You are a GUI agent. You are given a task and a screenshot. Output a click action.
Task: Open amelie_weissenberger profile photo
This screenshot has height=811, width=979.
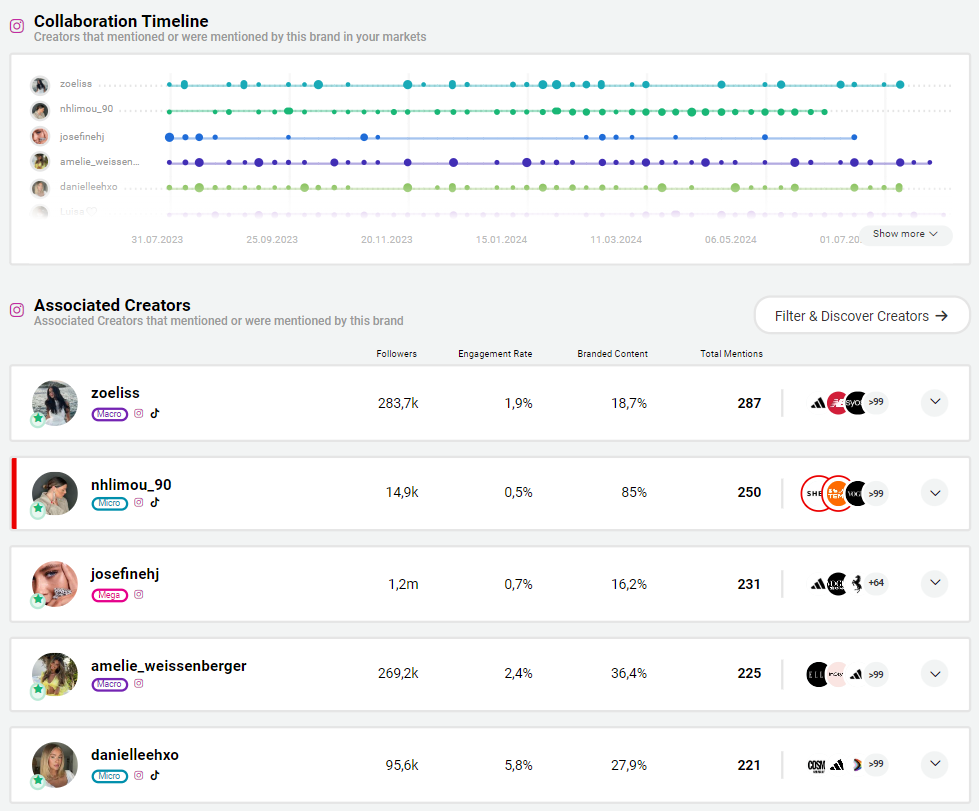coord(55,674)
